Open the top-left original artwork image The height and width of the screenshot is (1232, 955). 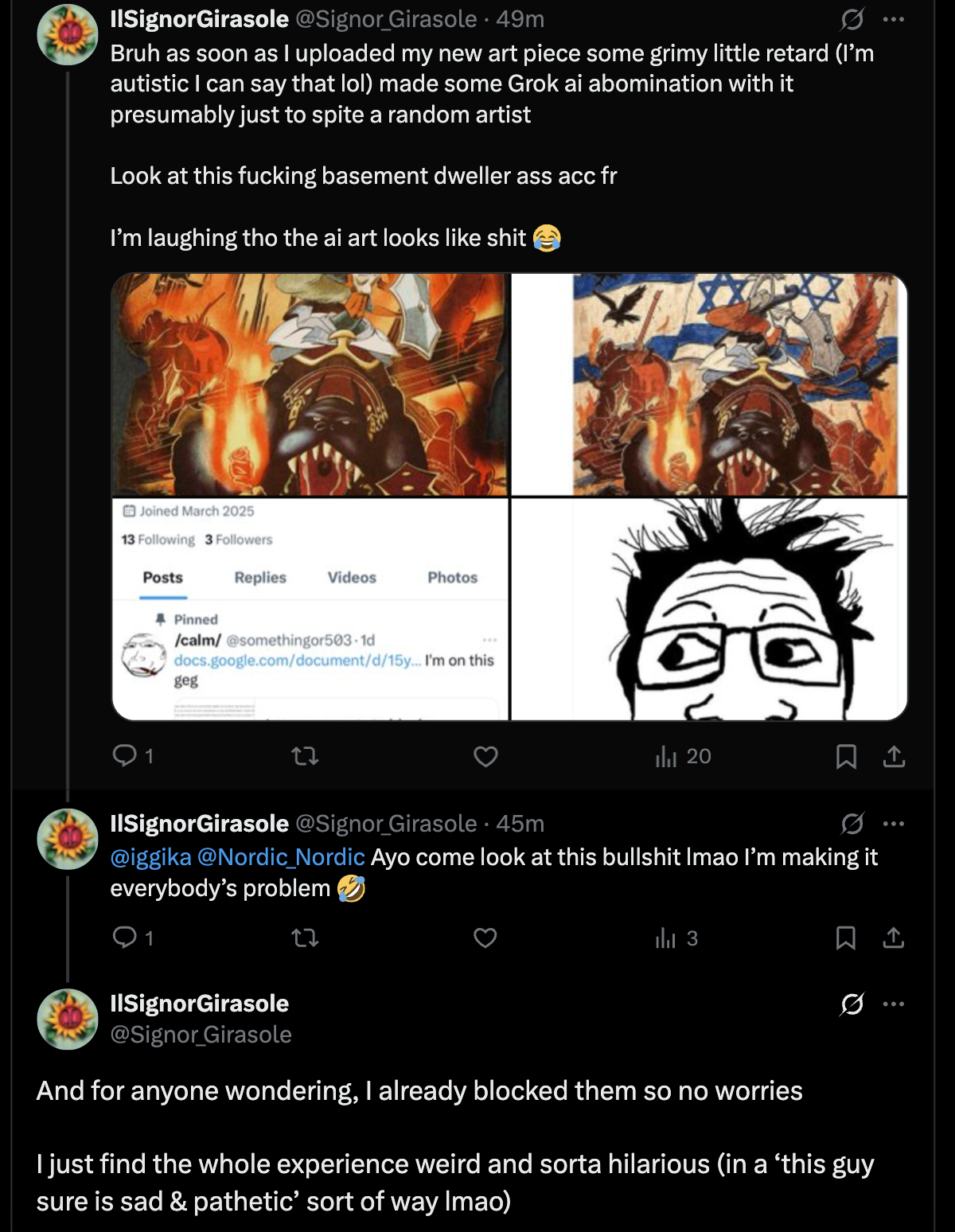point(310,384)
